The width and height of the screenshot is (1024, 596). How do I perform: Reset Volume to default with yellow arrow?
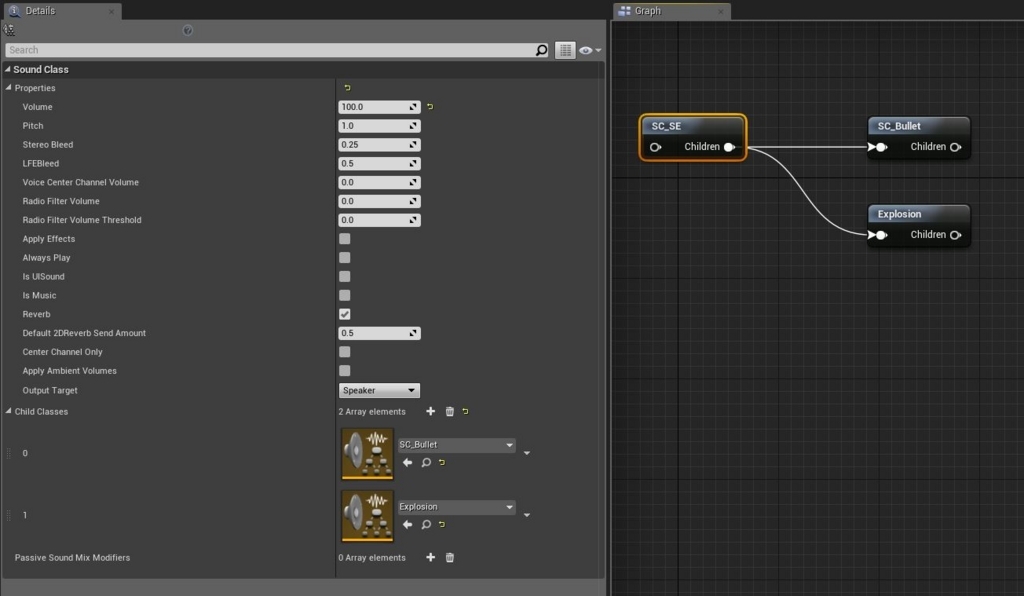click(x=428, y=106)
